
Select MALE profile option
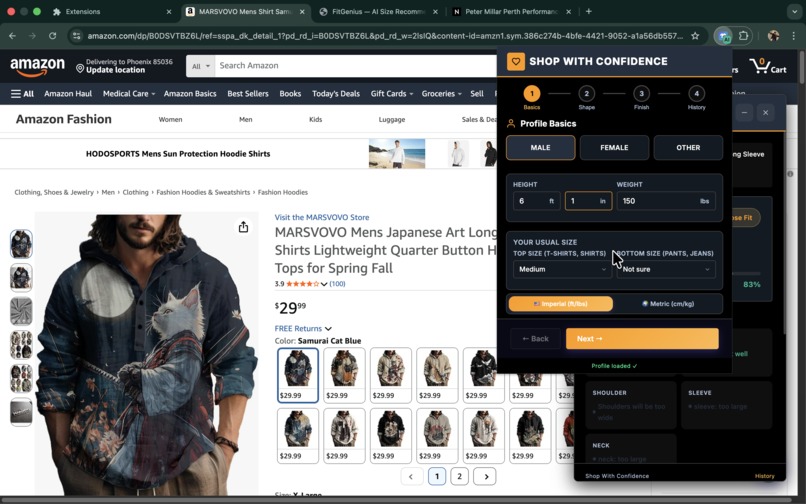(540, 148)
